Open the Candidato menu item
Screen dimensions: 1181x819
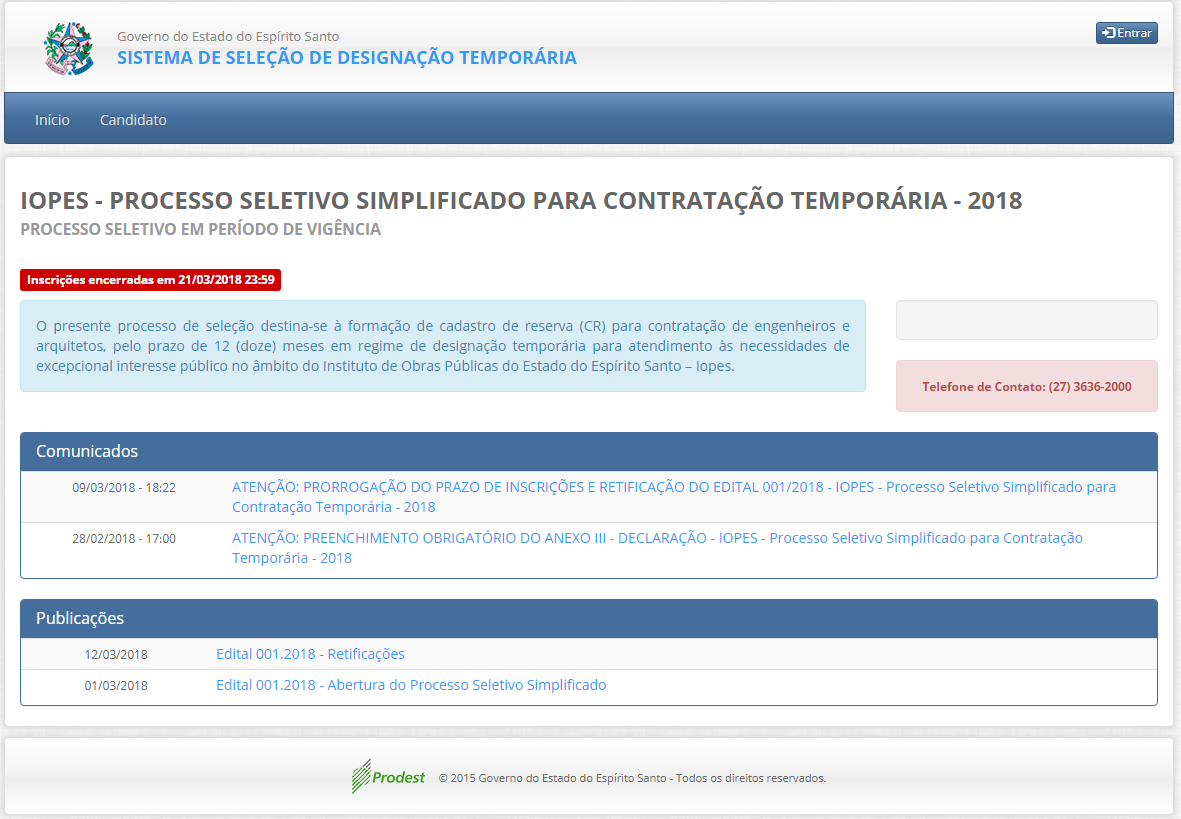[x=133, y=120]
